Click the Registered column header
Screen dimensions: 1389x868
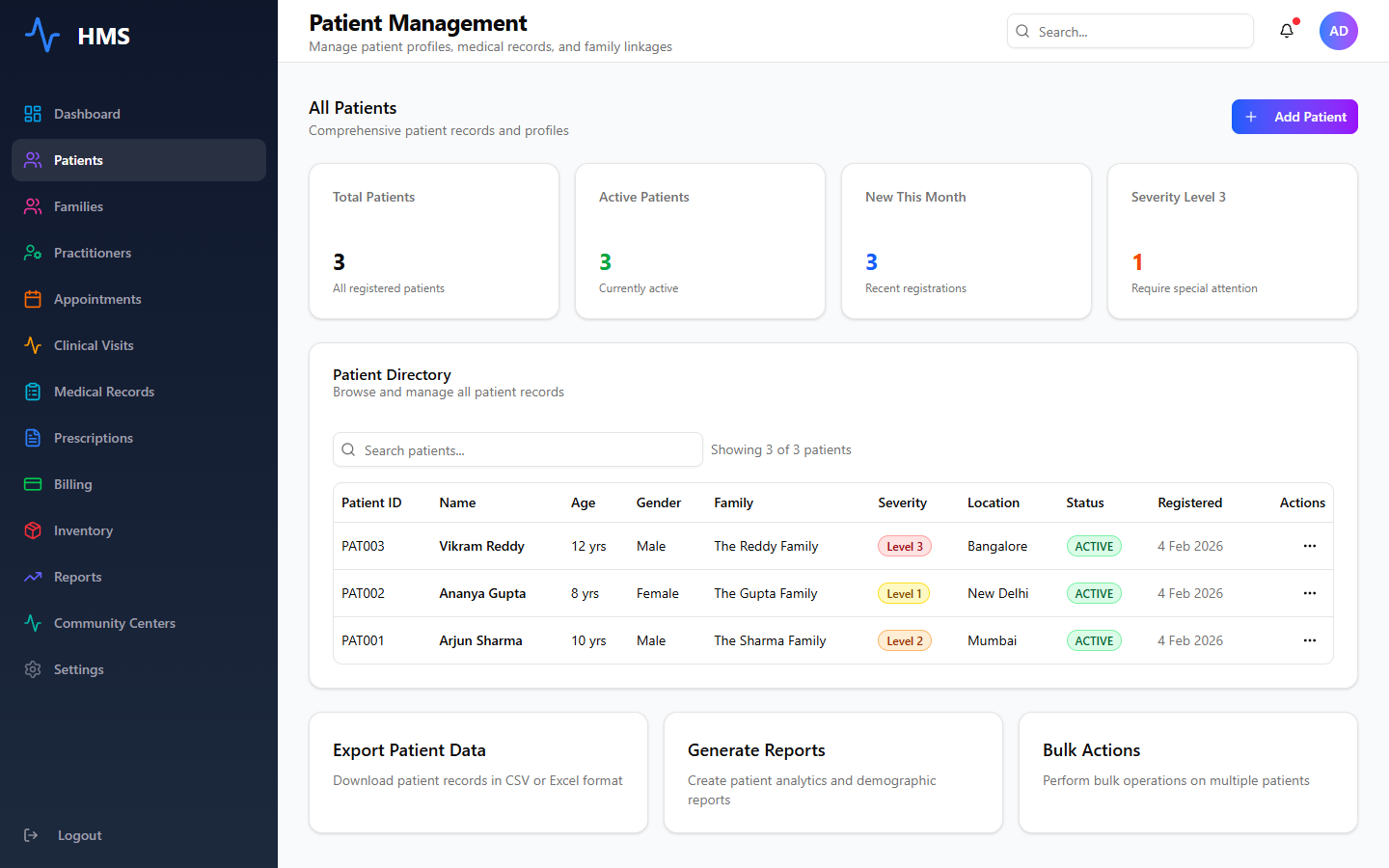(1189, 502)
